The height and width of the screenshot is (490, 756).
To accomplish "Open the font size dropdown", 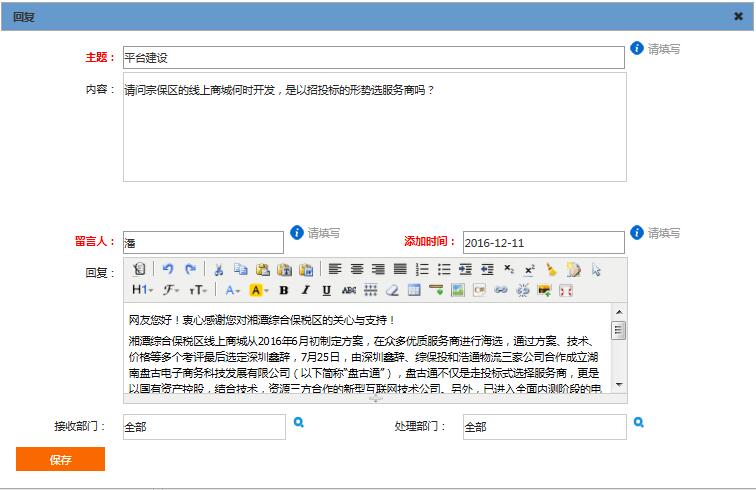I will (198, 290).
